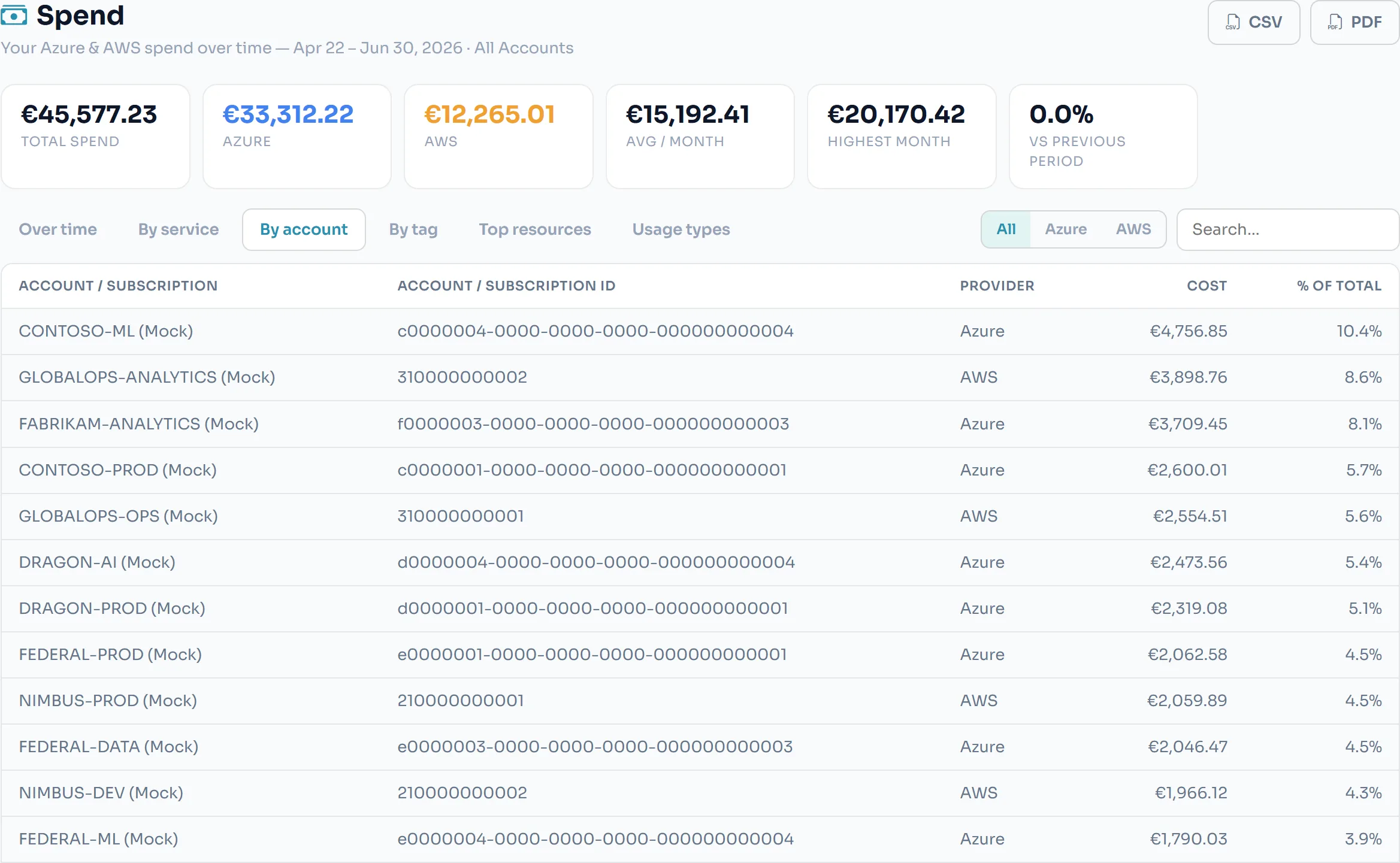
Task: Switch to the Over time tab
Action: 58,229
